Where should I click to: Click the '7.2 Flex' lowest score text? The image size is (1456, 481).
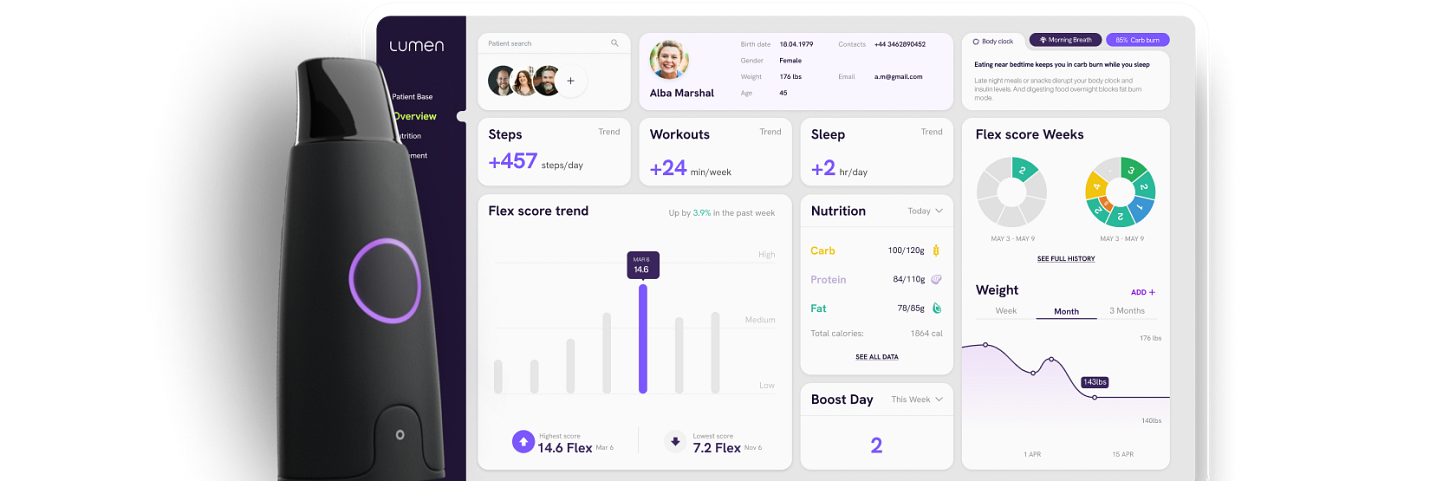coord(717,448)
